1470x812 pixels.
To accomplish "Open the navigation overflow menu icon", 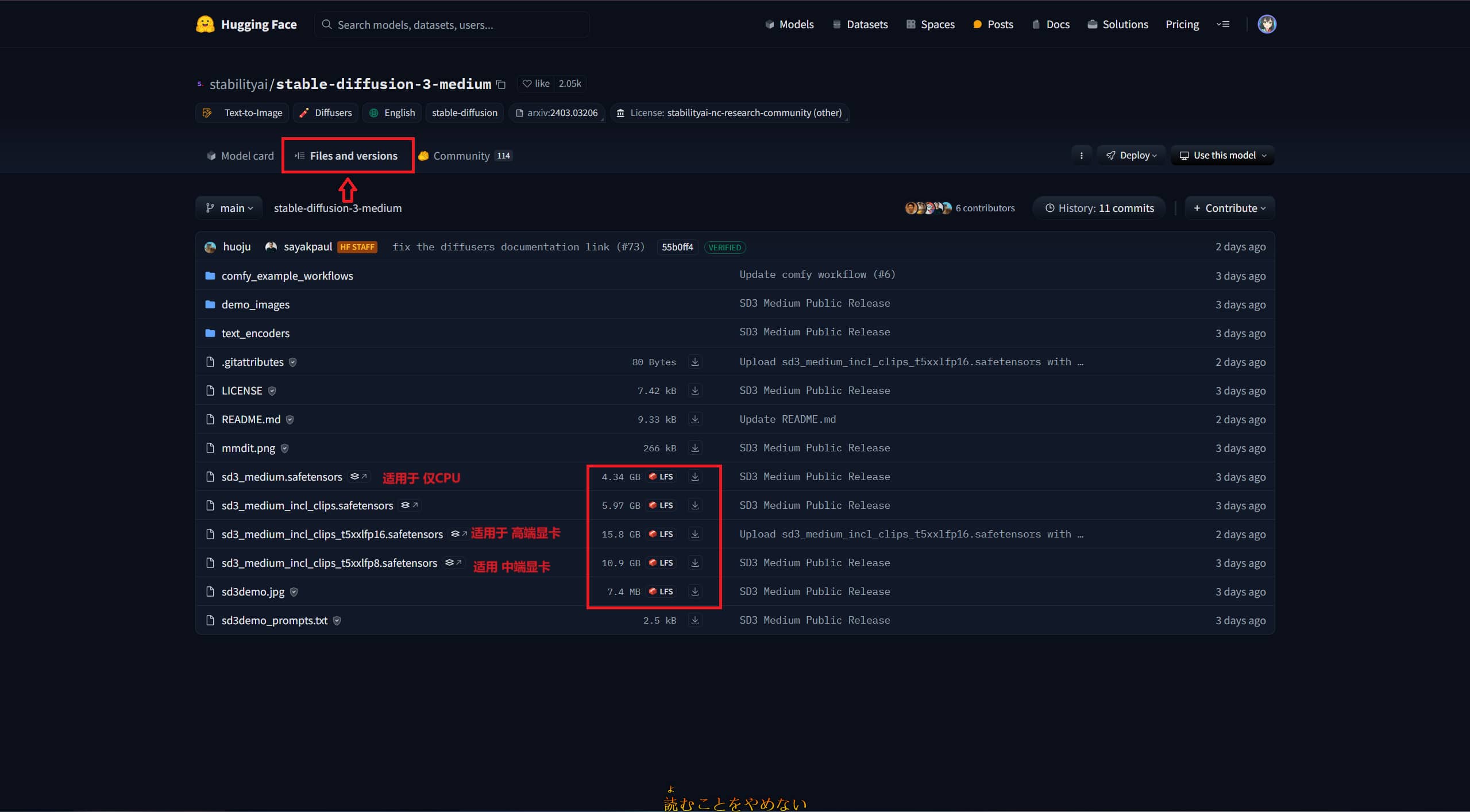I will pyautogui.click(x=1223, y=24).
